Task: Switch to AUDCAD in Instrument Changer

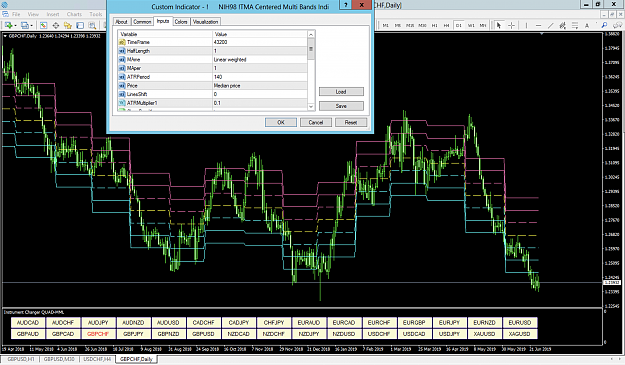Action: coord(28,322)
